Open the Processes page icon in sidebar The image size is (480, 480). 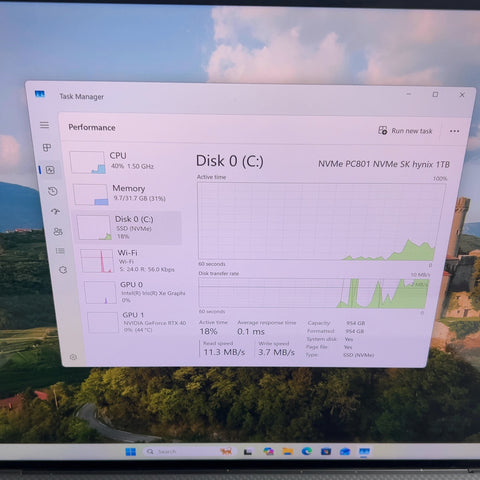click(x=47, y=147)
